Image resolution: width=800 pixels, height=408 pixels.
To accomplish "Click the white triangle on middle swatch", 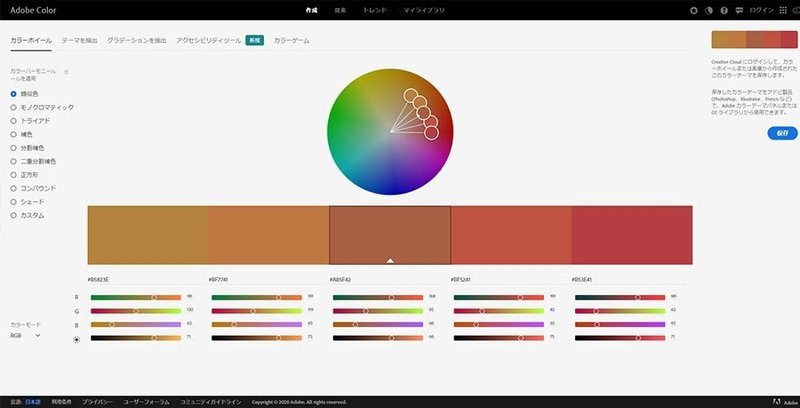I will (x=390, y=260).
